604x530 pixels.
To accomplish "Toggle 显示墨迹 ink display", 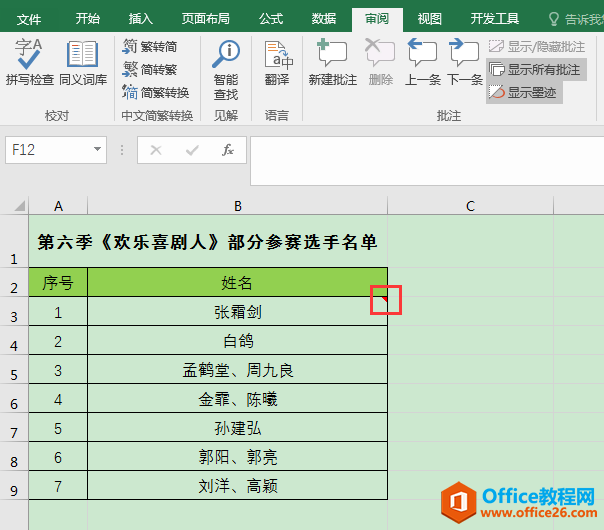I will pos(524,92).
